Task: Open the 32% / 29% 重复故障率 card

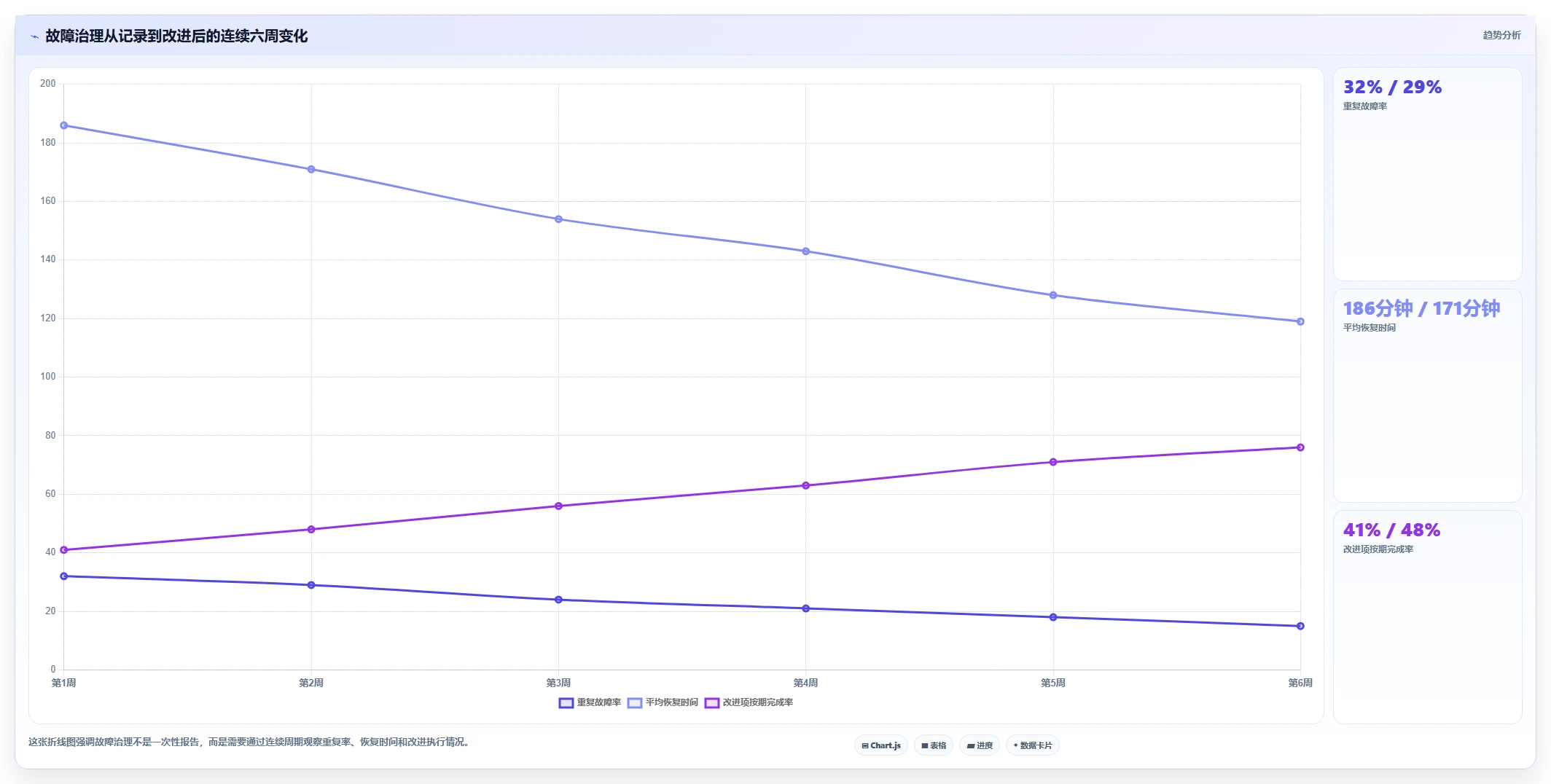Action: coord(1427,174)
